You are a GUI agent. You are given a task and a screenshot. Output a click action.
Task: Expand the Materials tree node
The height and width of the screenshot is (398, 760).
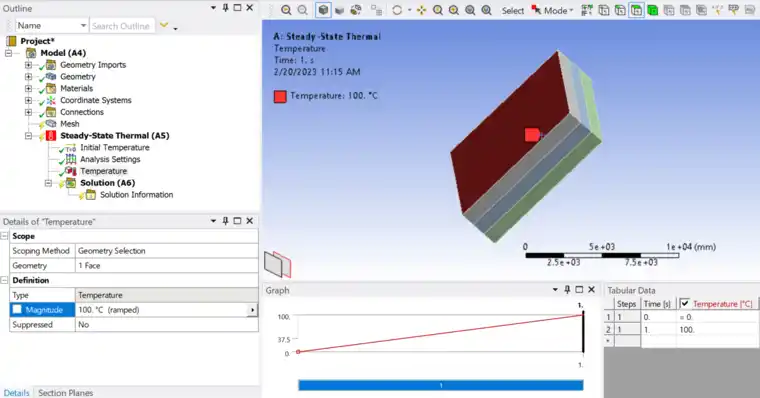pyautogui.click(x=28, y=88)
